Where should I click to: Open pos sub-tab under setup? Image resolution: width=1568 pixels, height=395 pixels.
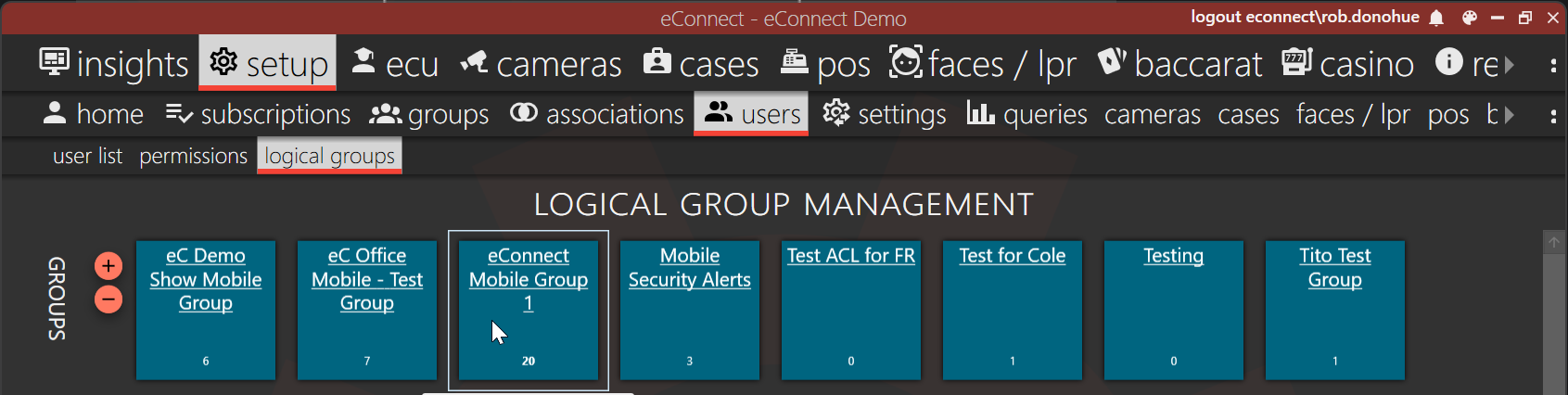pyautogui.click(x=1448, y=114)
